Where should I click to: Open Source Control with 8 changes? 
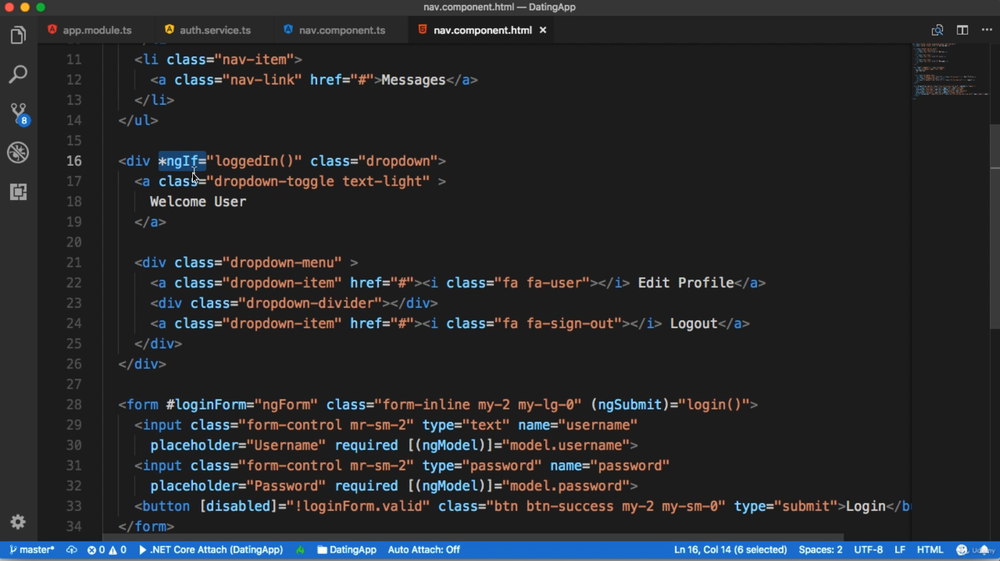pyautogui.click(x=18, y=113)
